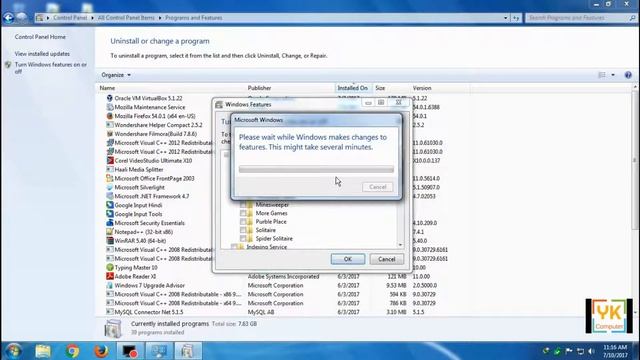
Task: Launch Google Chrome from the taskbar
Action: click(x=72, y=351)
